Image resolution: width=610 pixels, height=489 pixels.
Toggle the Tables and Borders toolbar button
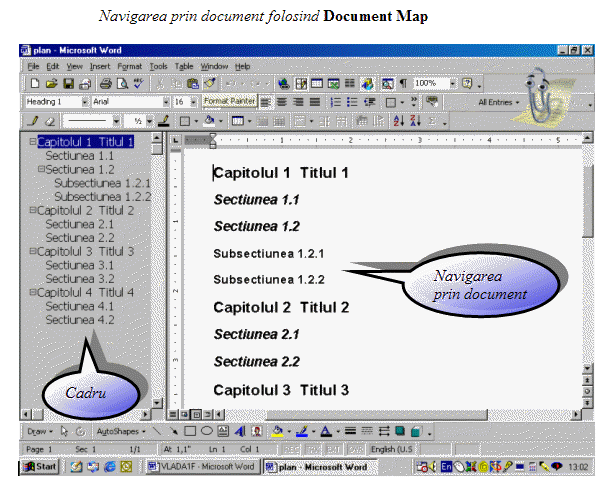click(x=300, y=83)
